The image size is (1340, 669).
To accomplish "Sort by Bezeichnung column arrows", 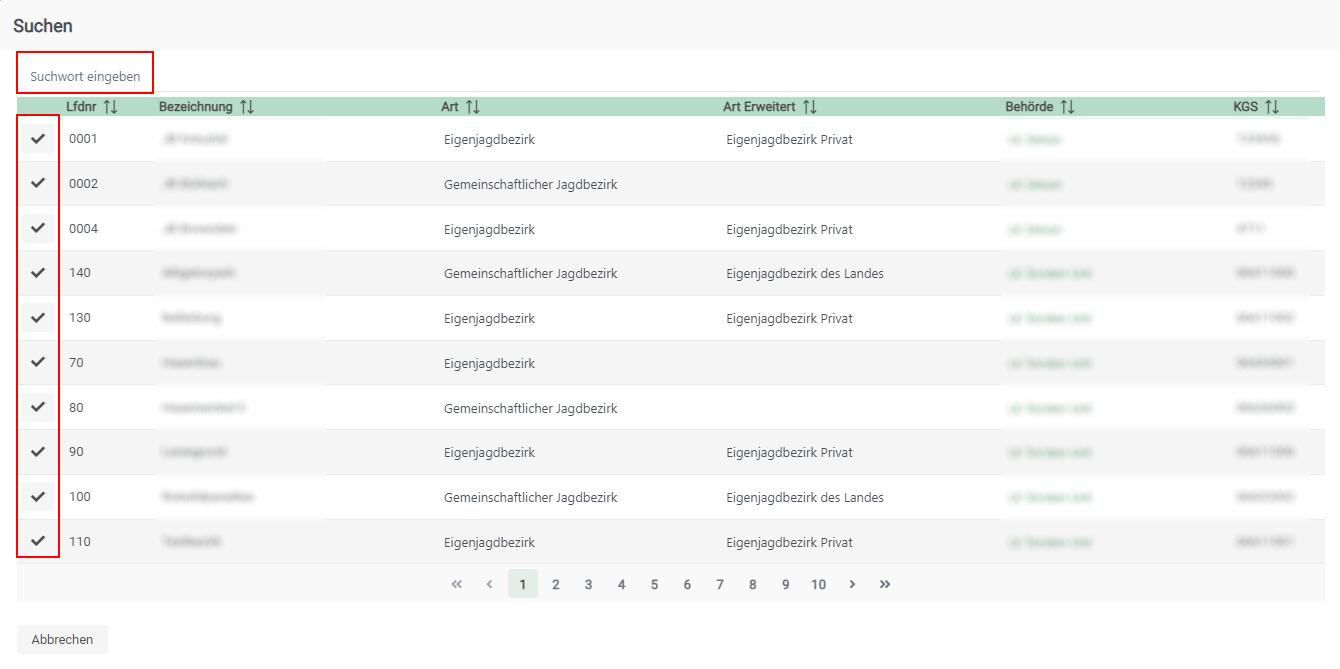I will point(247,107).
